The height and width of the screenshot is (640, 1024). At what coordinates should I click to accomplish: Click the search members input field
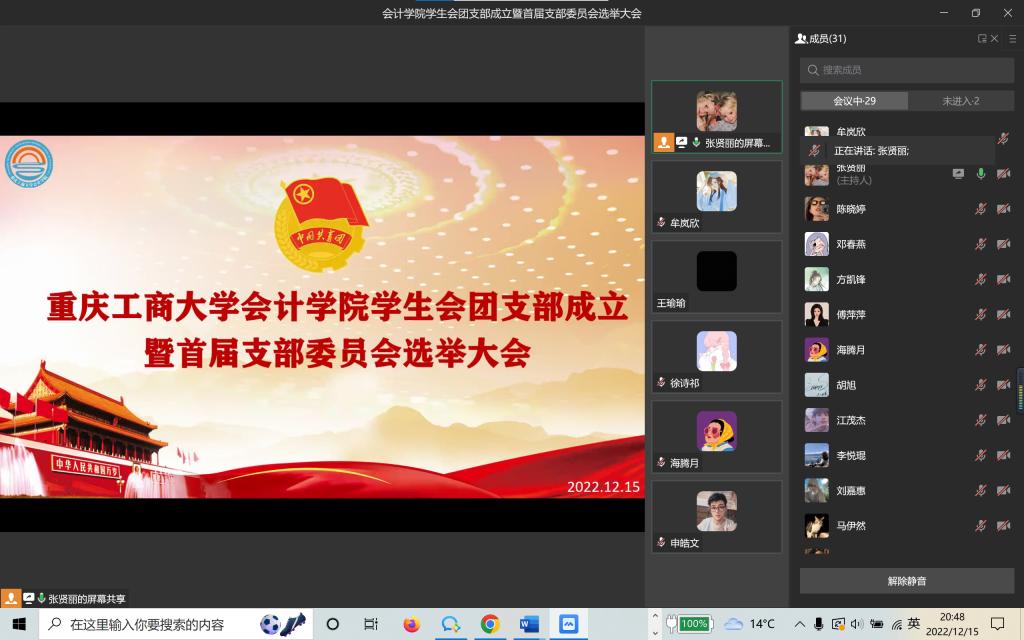tap(905, 70)
